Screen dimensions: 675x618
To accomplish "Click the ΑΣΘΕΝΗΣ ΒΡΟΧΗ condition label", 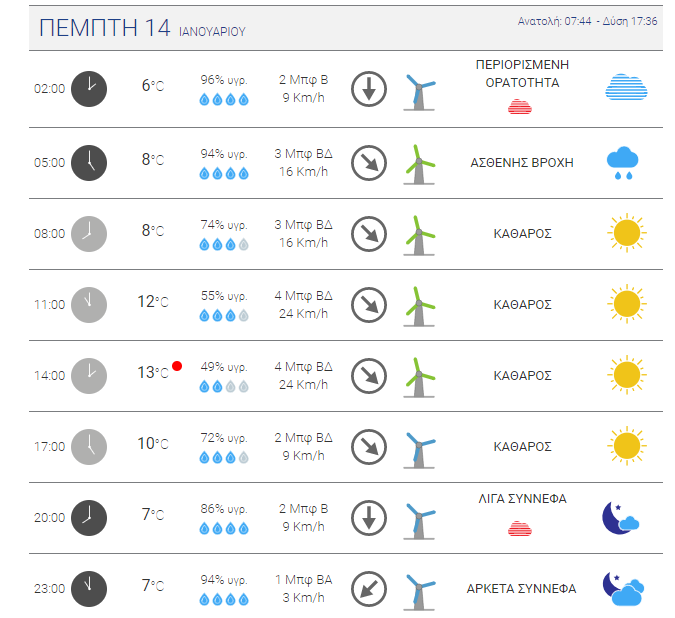I will (522, 163).
